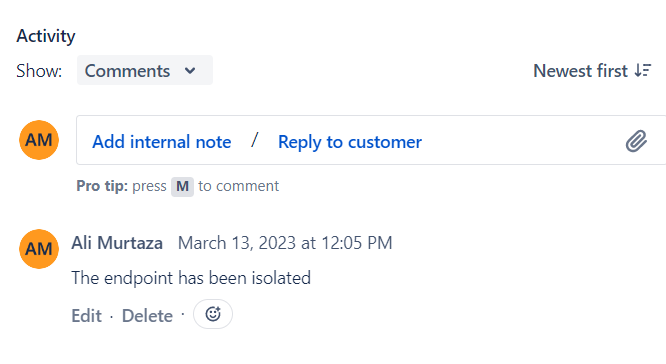This screenshot has height=364, width=666.
Task: Expand the chevron on the Comments filter
Action: (190, 71)
